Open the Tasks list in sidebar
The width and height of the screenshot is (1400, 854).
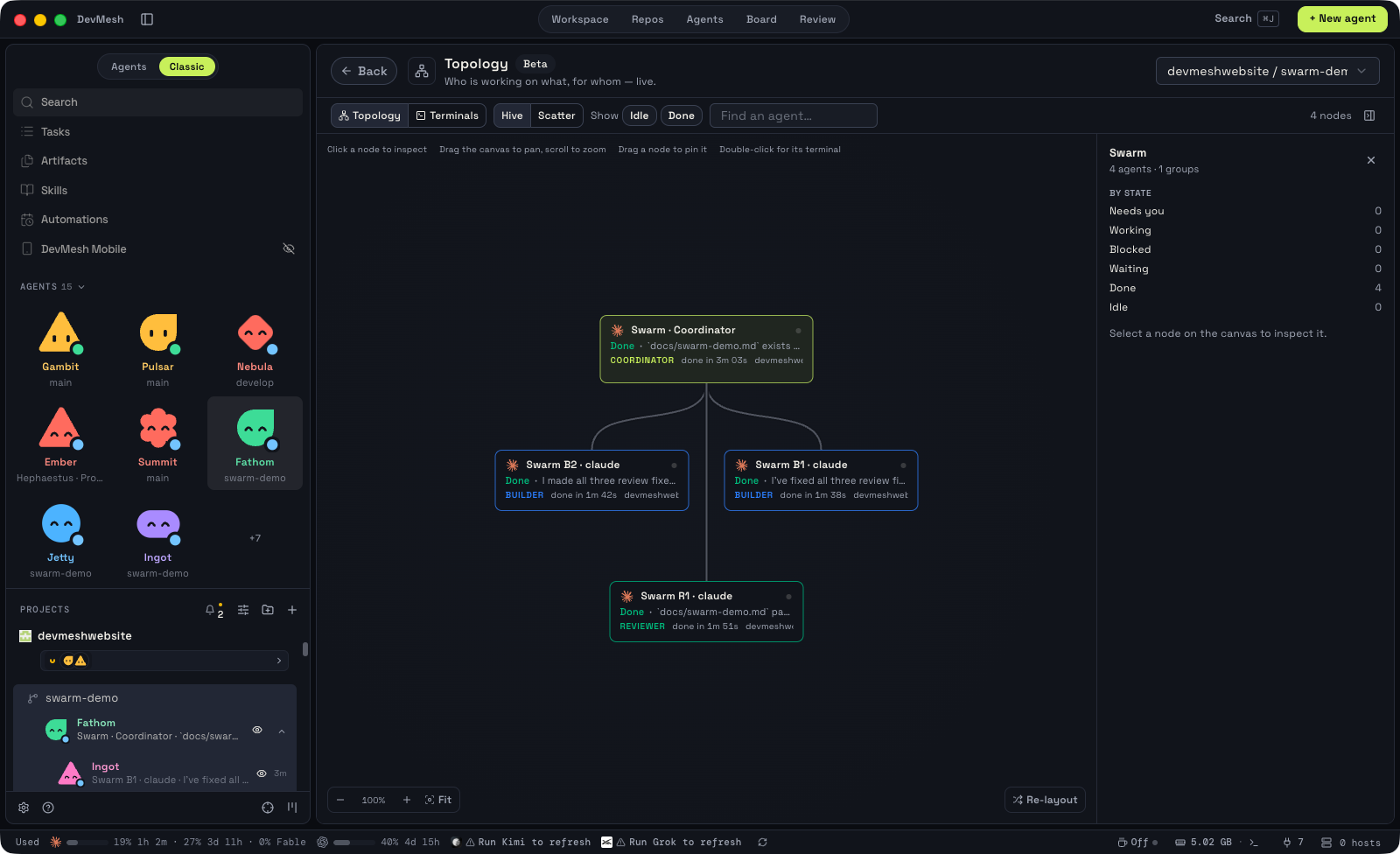tap(157, 131)
